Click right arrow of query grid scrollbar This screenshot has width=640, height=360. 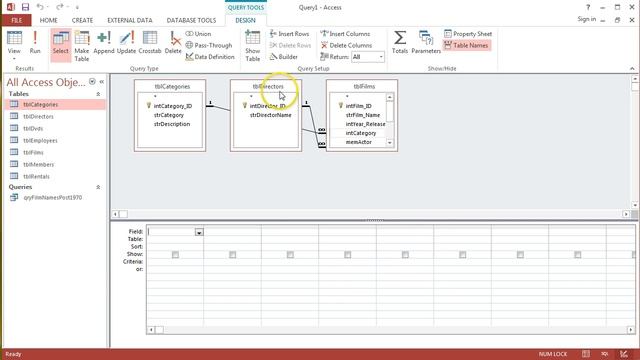631,330
